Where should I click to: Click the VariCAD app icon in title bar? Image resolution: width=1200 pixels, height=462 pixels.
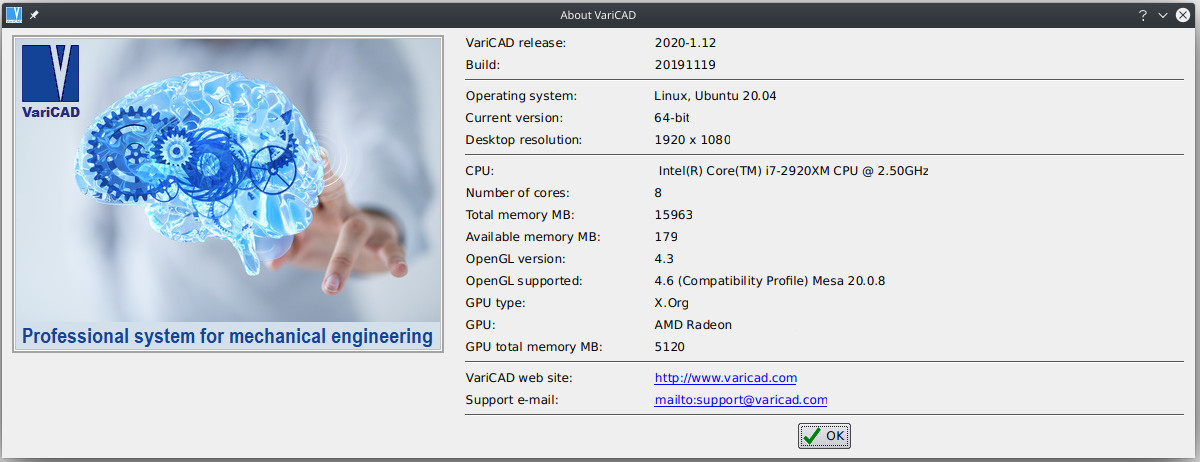[13, 15]
